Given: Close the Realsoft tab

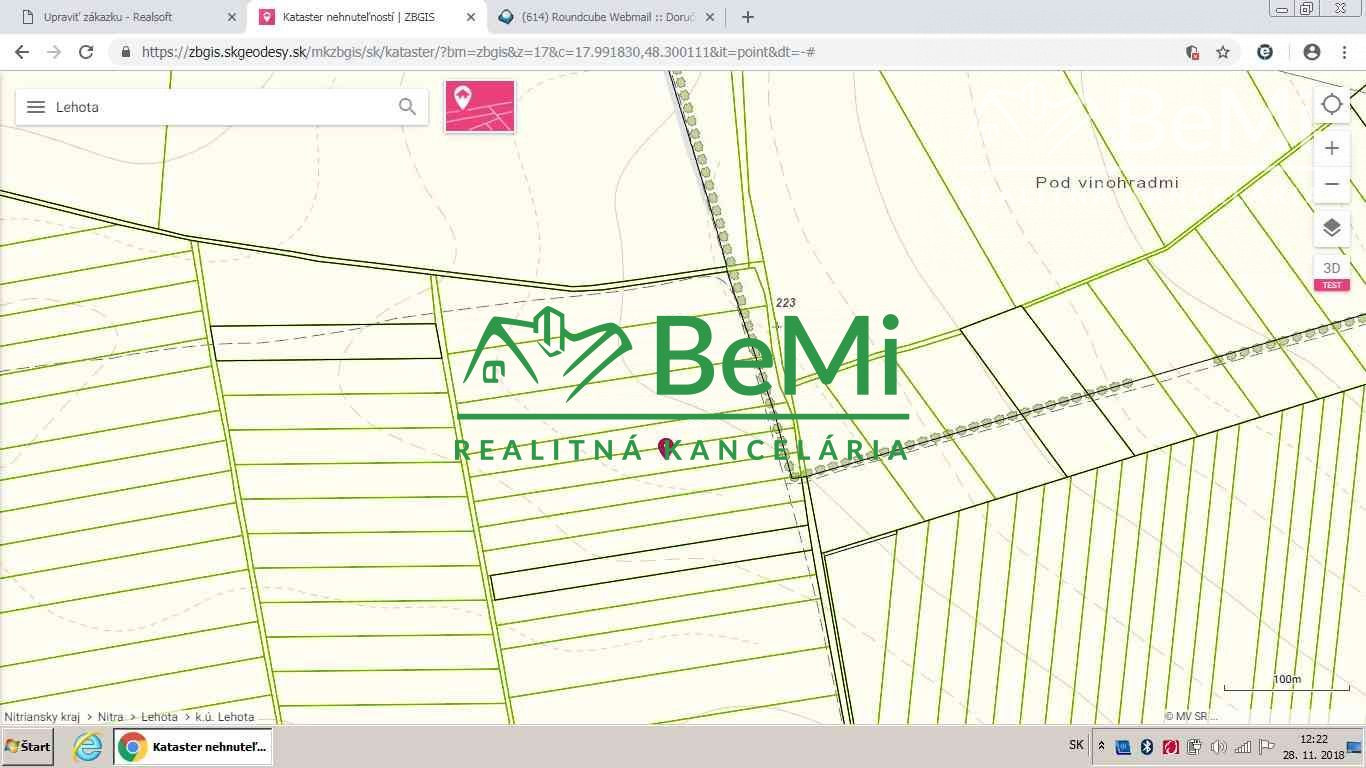Looking at the screenshot, I should coord(231,17).
